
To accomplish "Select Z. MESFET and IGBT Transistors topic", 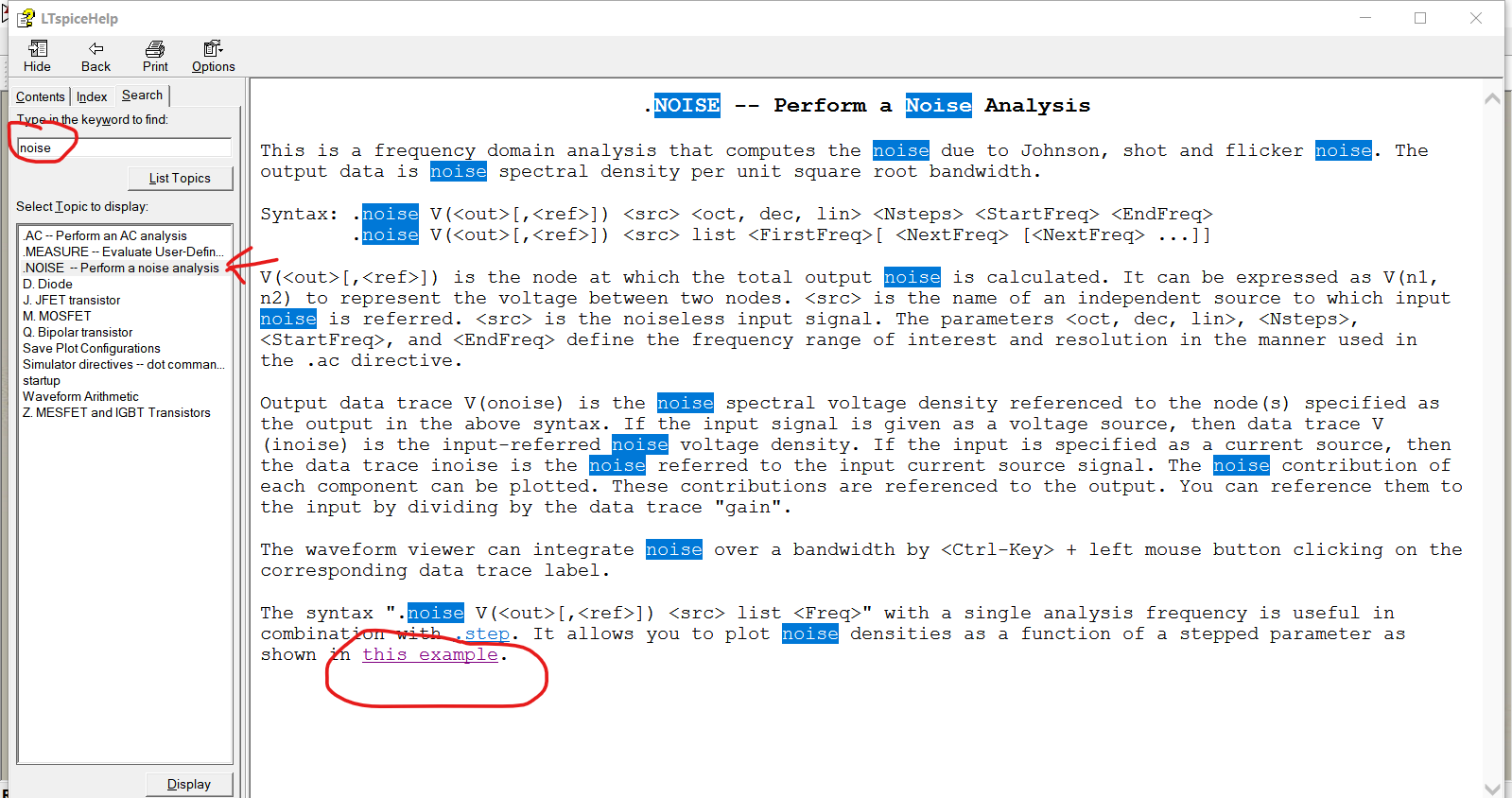I will tap(116, 412).
